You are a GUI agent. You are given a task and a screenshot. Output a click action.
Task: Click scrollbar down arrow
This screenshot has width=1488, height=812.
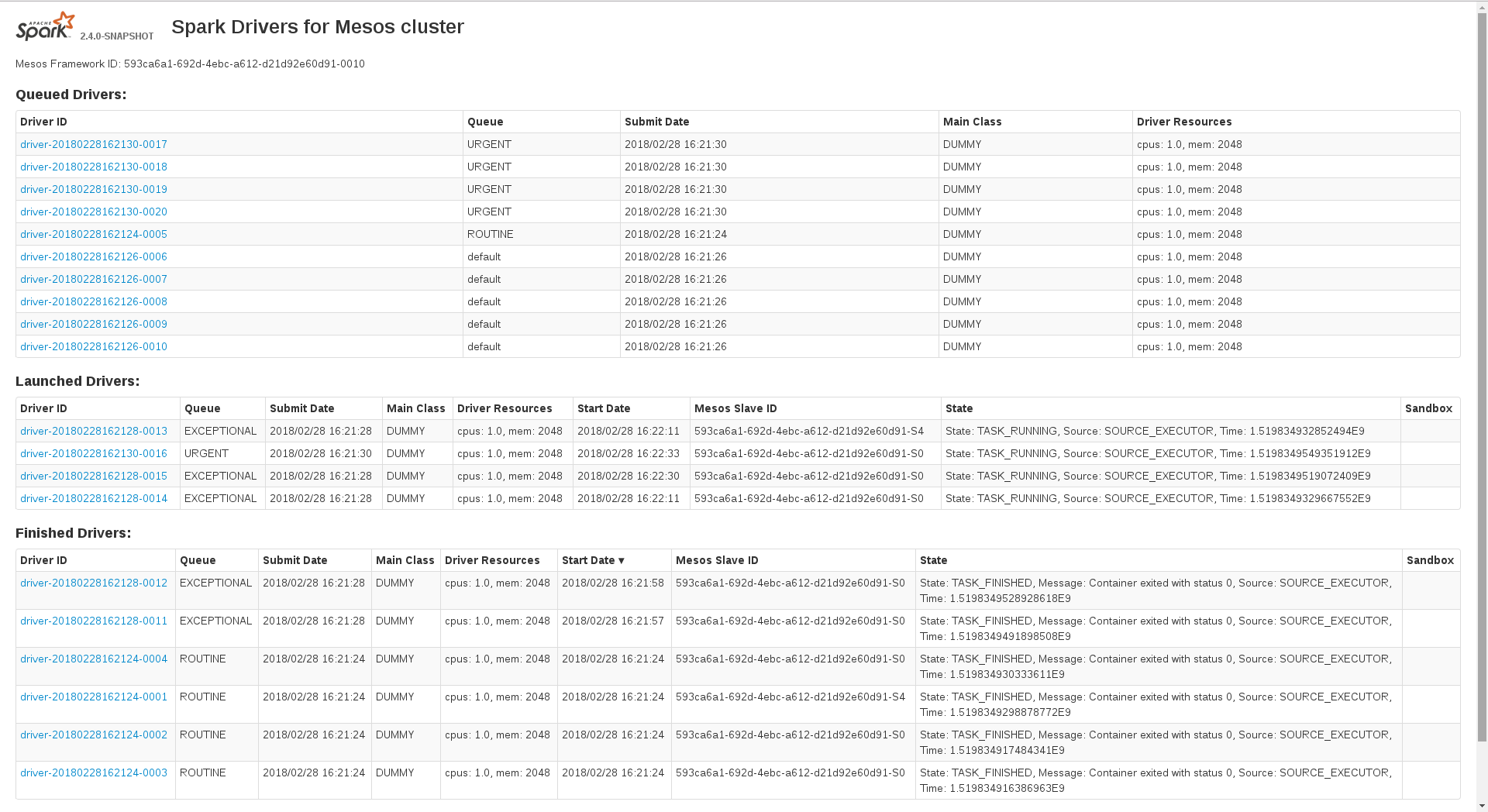click(1482, 805)
